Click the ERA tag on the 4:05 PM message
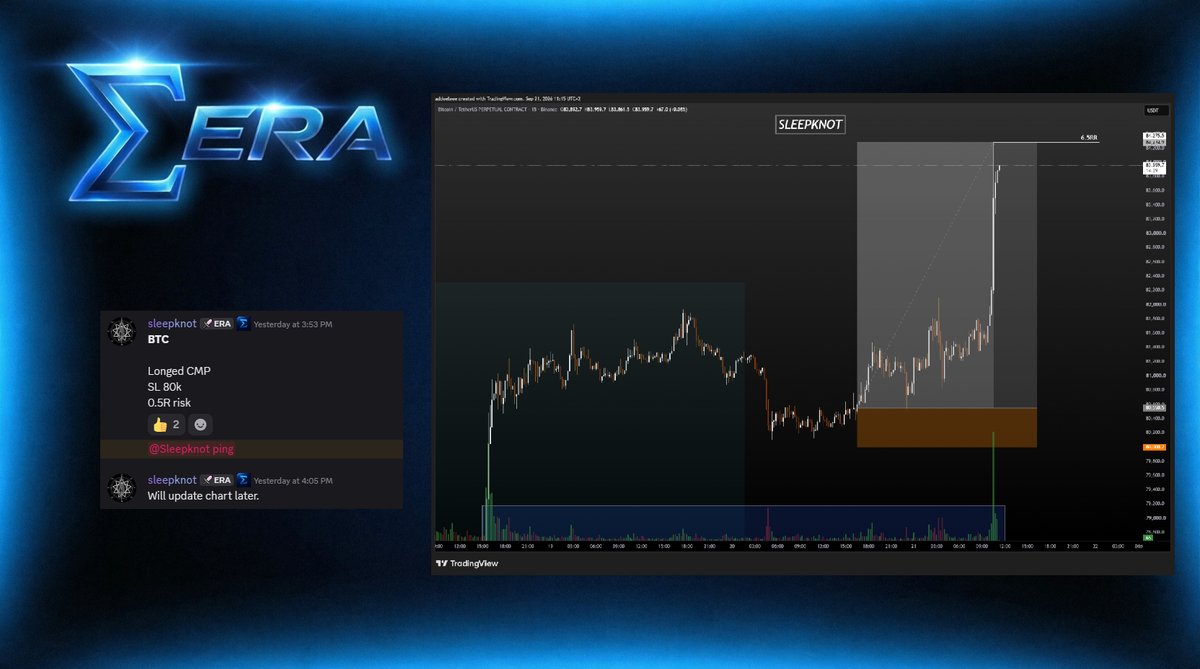 [215, 480]
